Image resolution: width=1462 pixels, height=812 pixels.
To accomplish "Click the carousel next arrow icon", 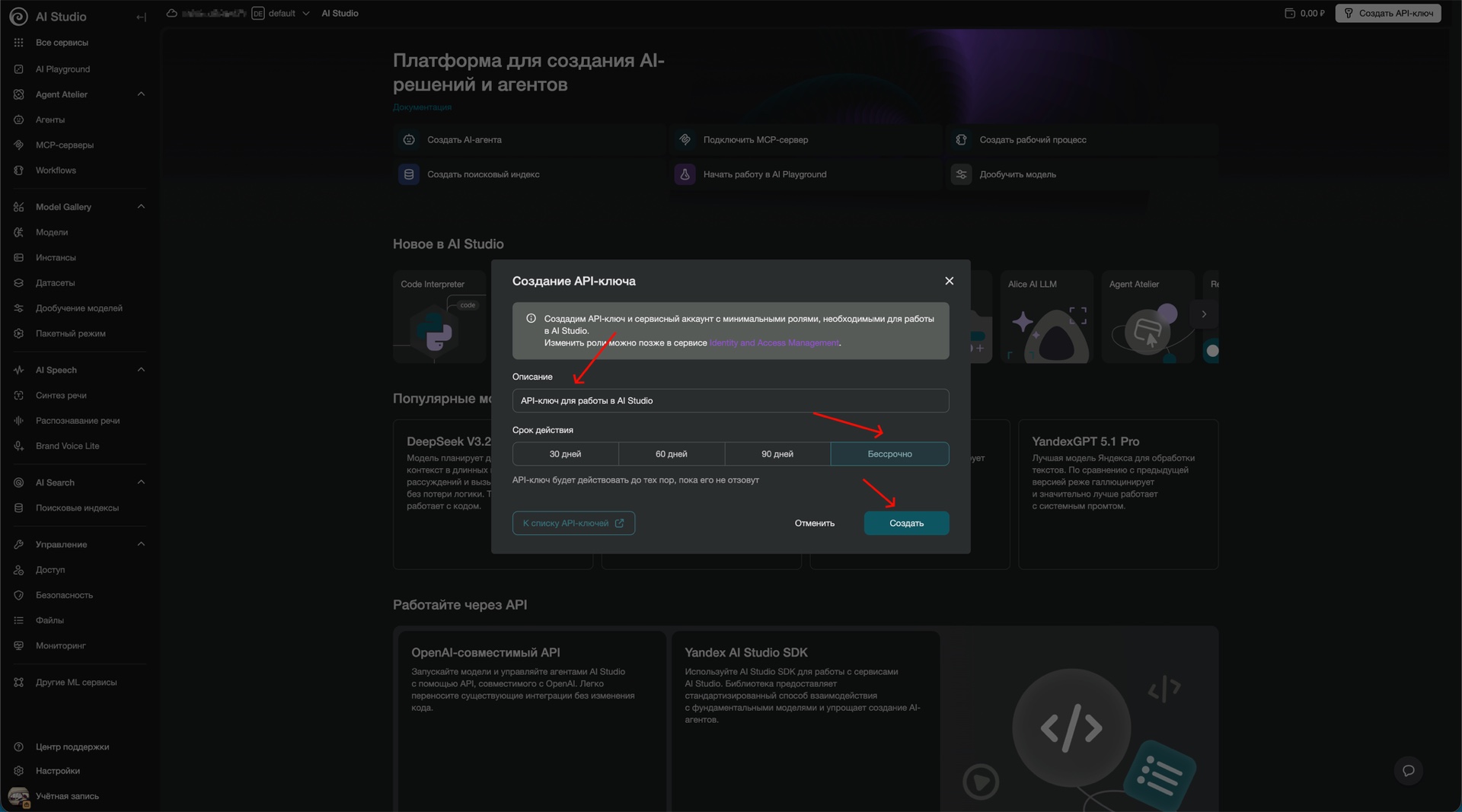I will coord(1204,314).
